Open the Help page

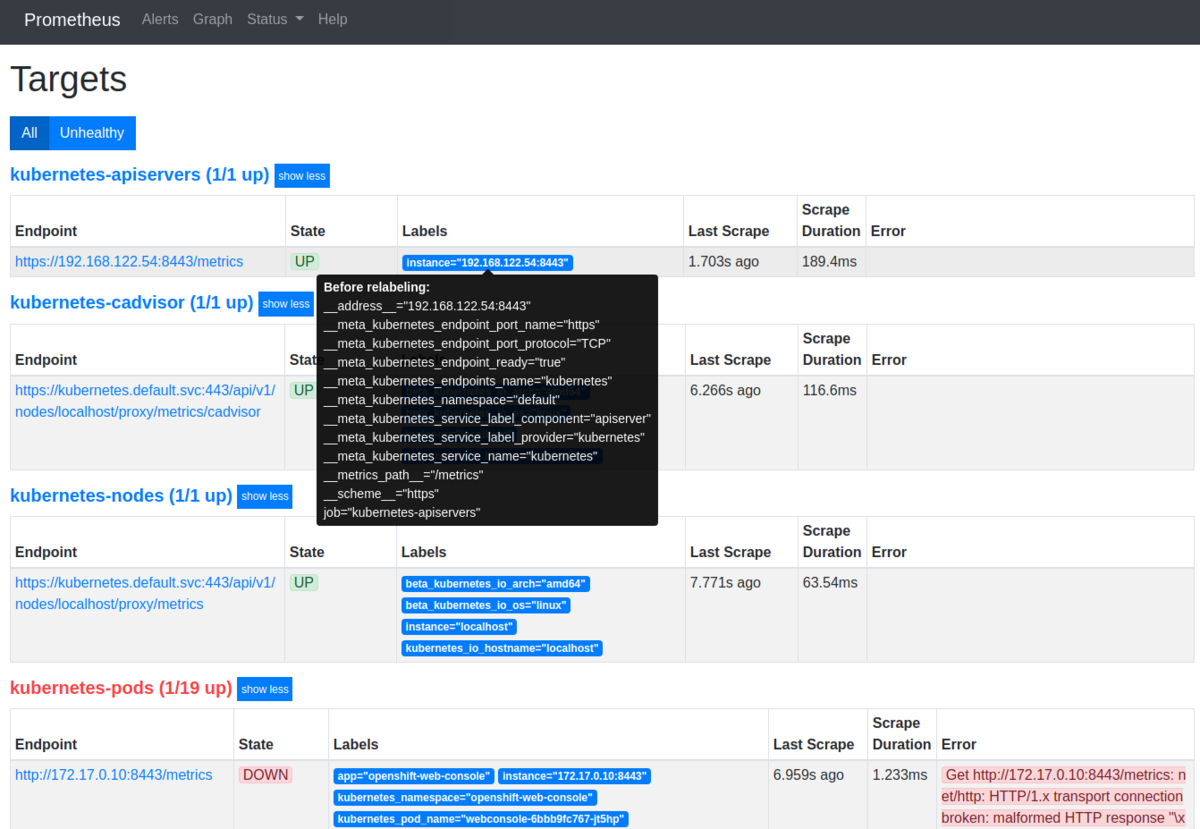click(333, 19)
